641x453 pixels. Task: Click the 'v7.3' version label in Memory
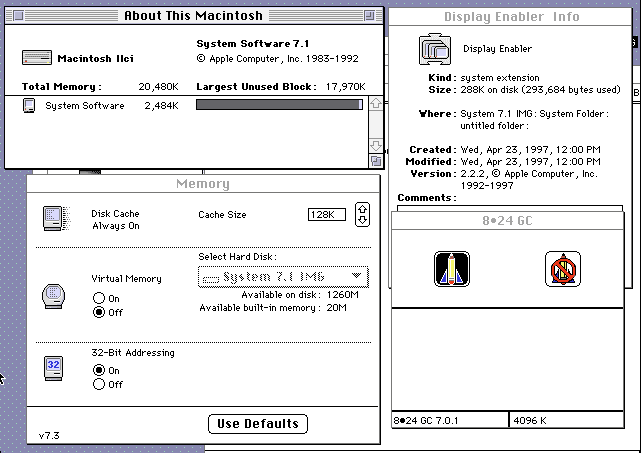[x=49, y=435]
